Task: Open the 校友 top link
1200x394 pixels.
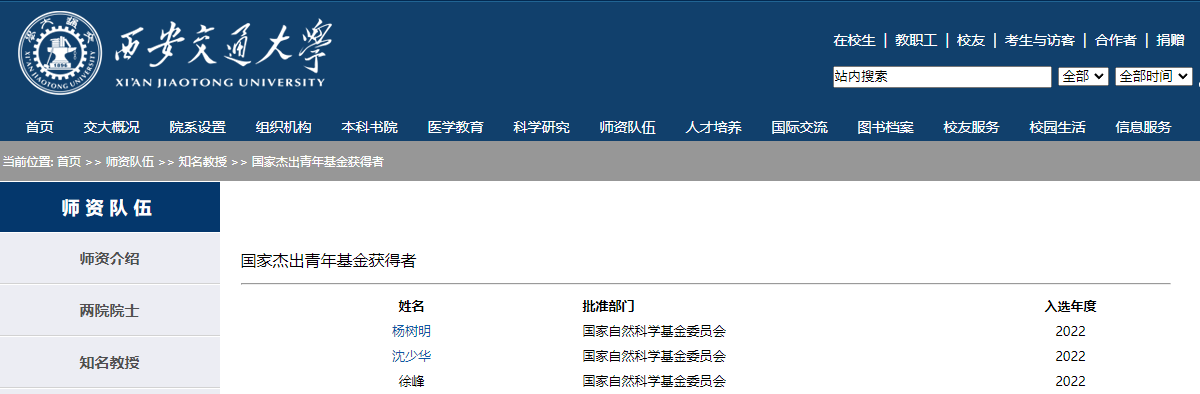Action: 971,40
